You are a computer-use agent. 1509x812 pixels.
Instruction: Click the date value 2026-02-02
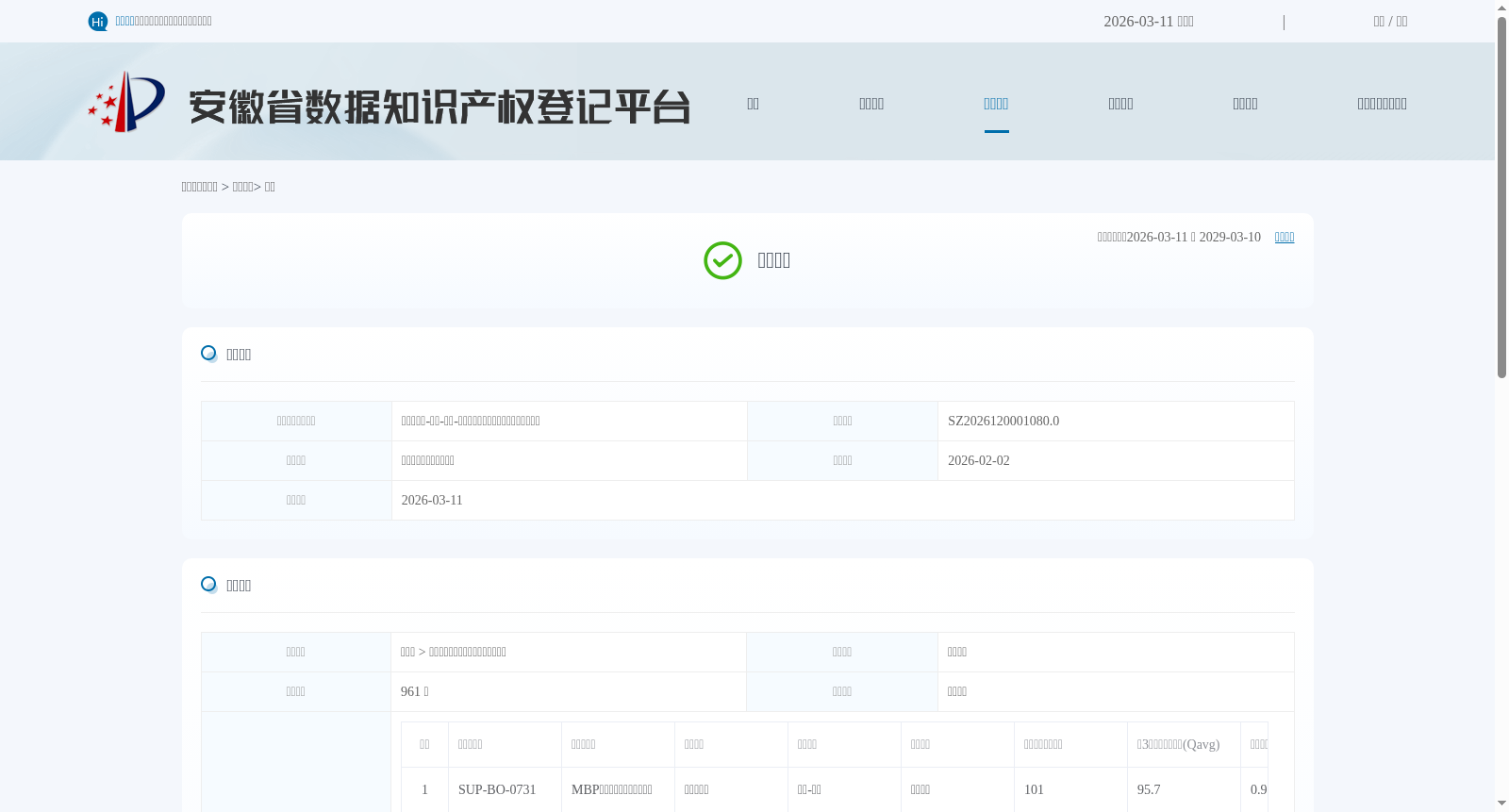coord(979,461)
